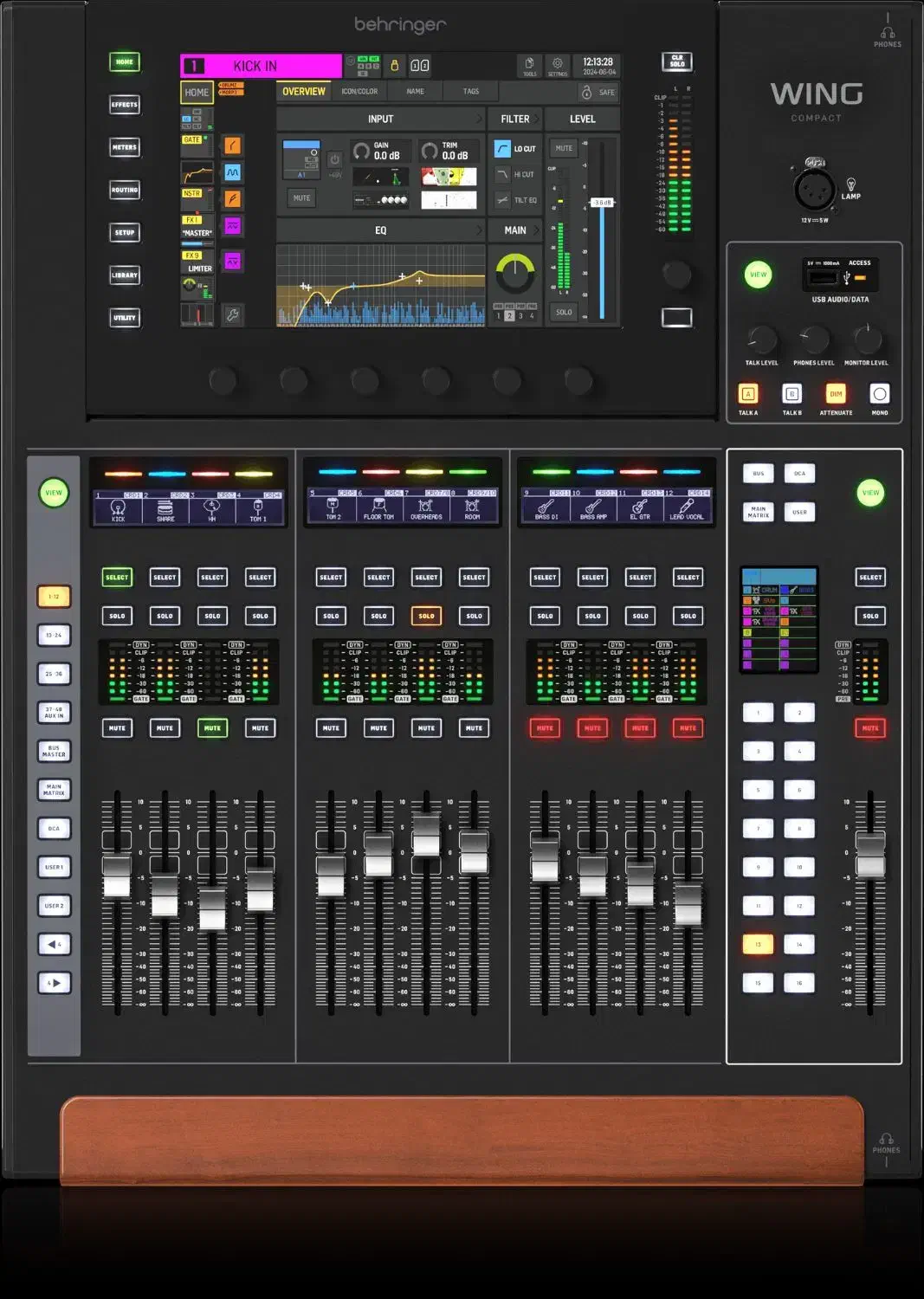924x1299 pixels.
Task: Expand the EQ section arrow
Action: tap(479, 230)
